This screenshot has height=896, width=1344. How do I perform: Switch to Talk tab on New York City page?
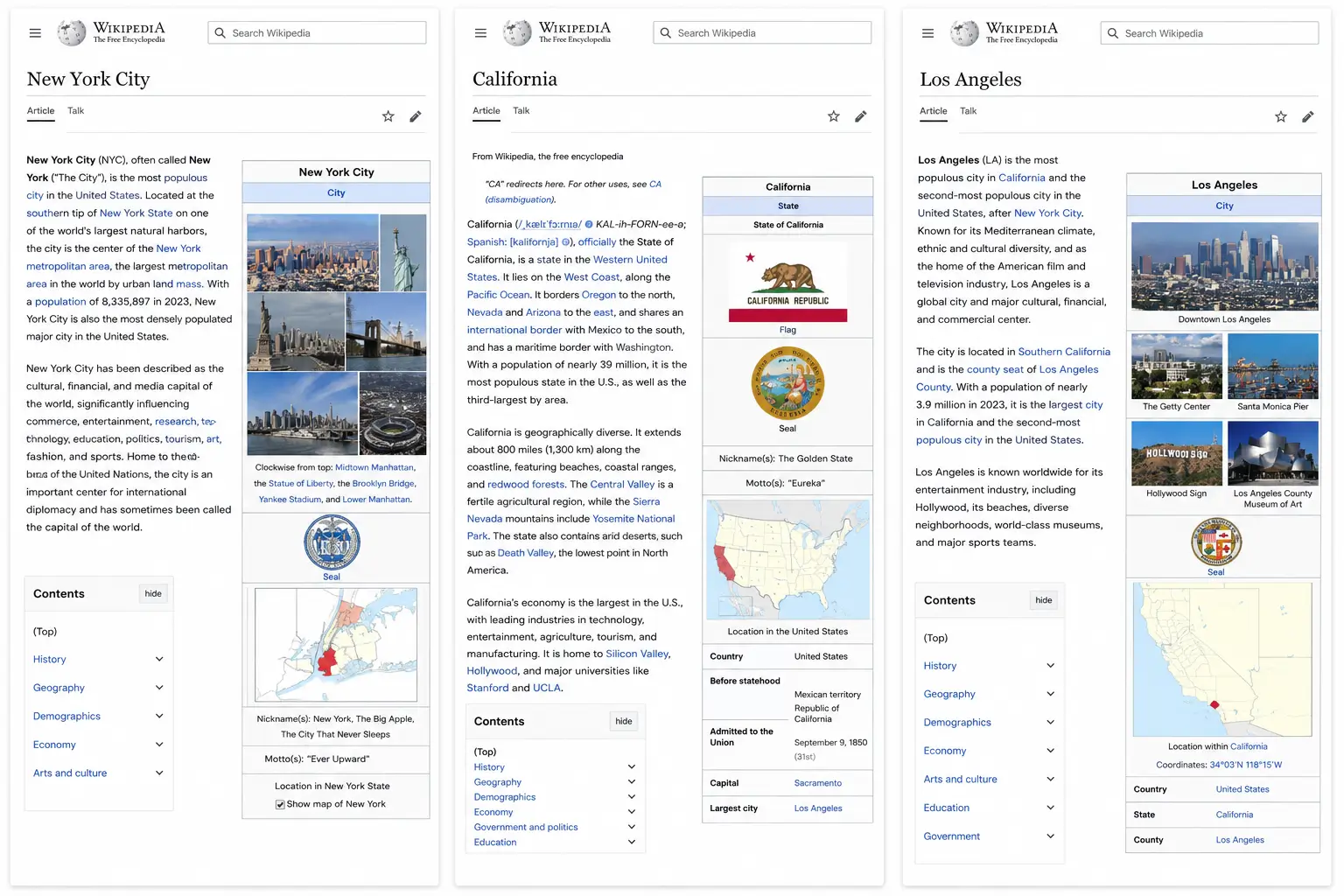point(76,111)
